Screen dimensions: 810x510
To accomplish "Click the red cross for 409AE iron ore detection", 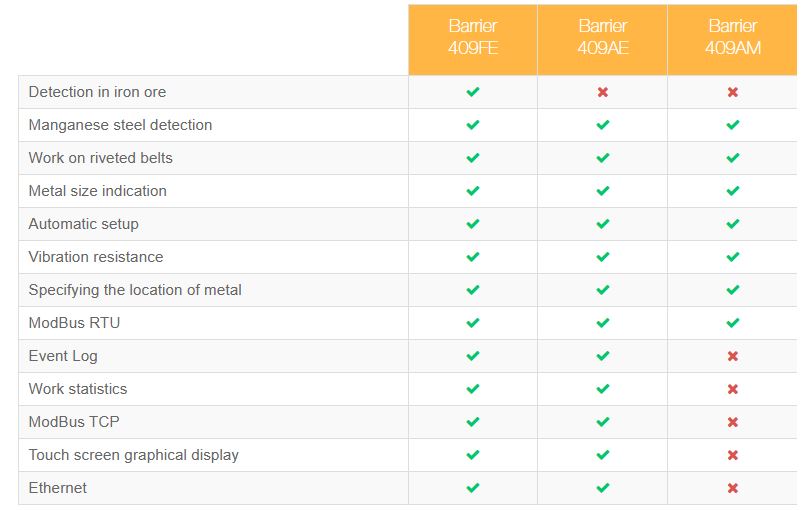I will tap(602, 92).
